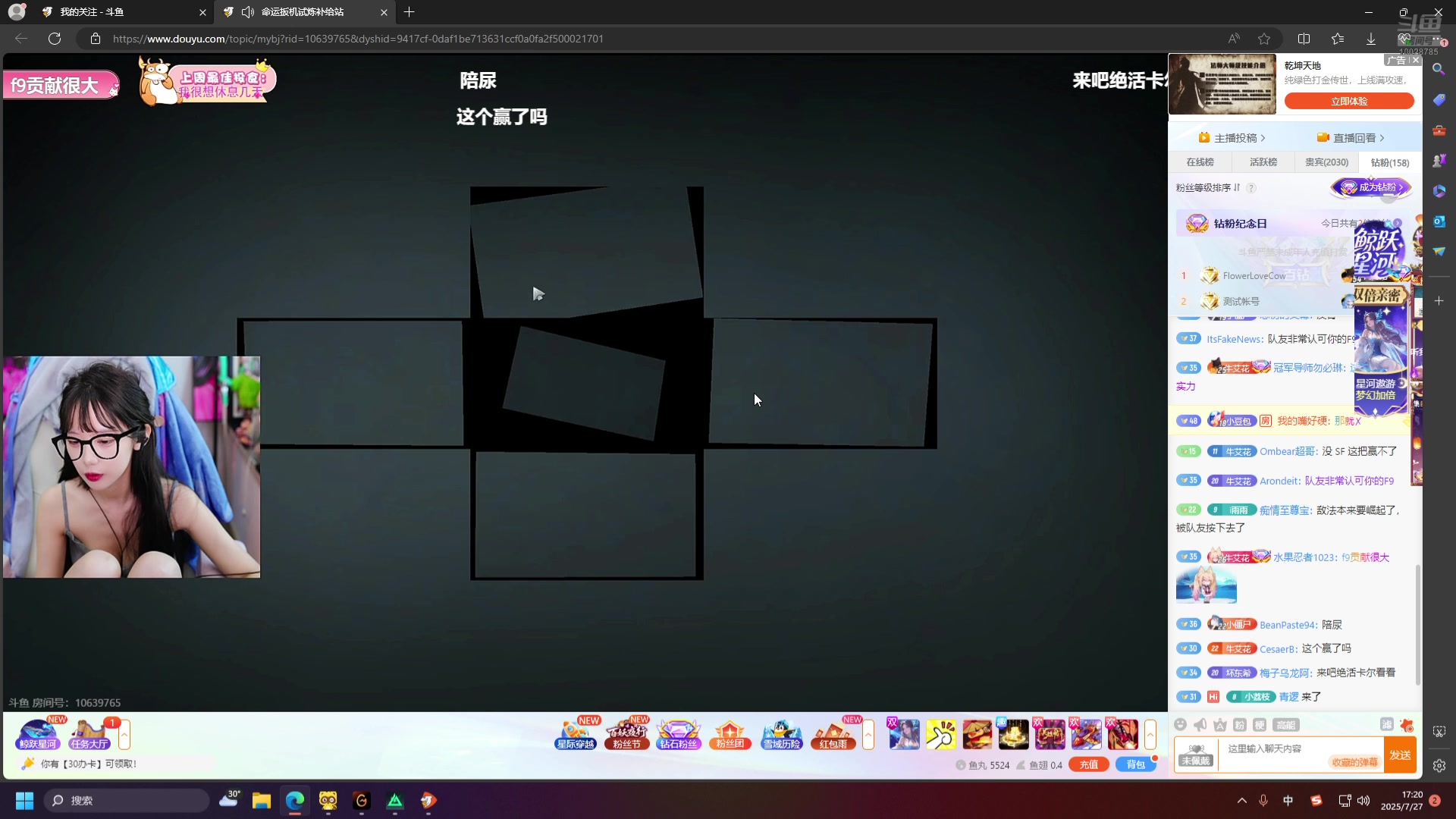Mute the audio on 命运扳机 tab

247,12
